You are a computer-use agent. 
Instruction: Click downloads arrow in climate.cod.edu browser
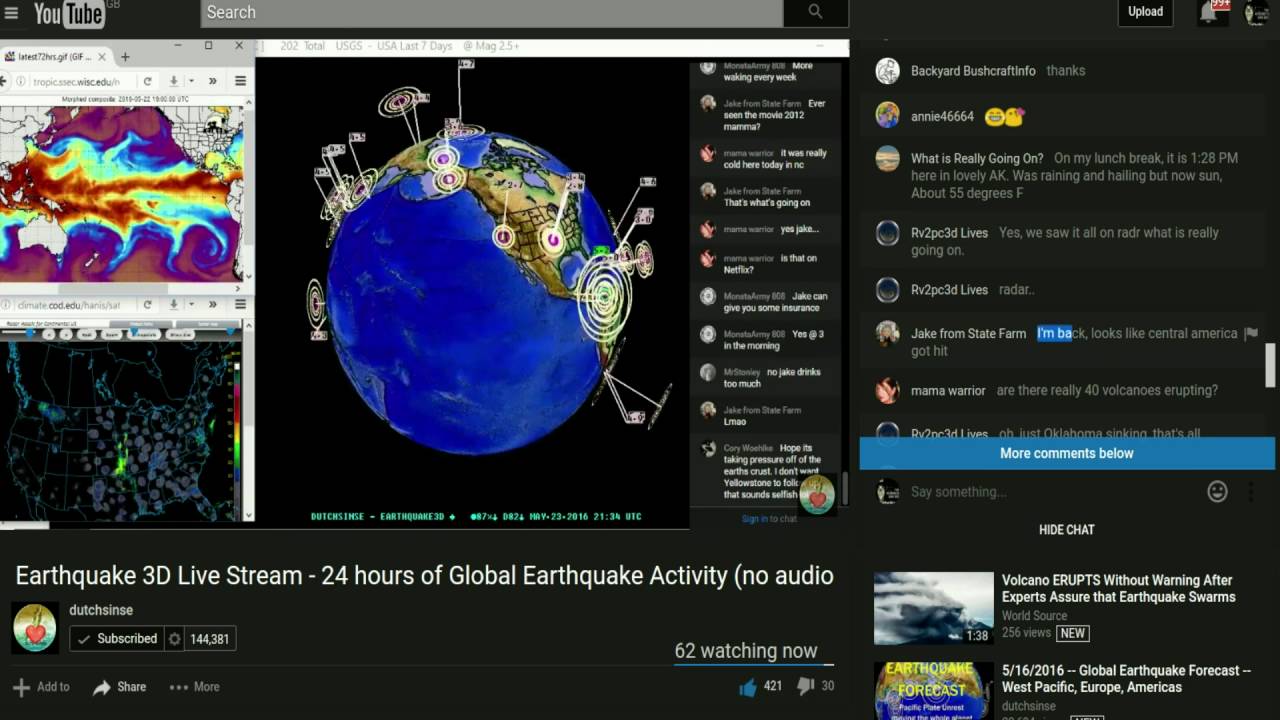(x=174, y=304)
